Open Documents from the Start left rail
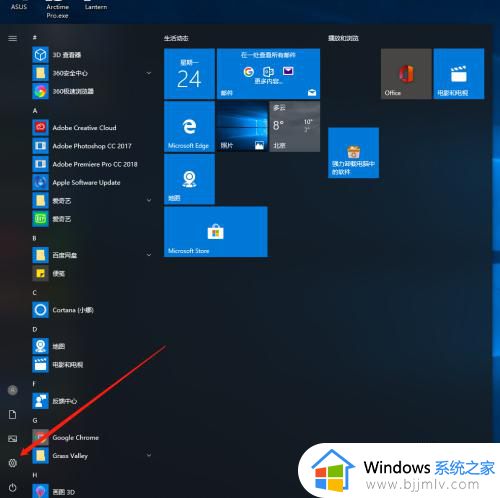Image resolution: width=500 pixels, height=498 pixels. click(13, 414)
